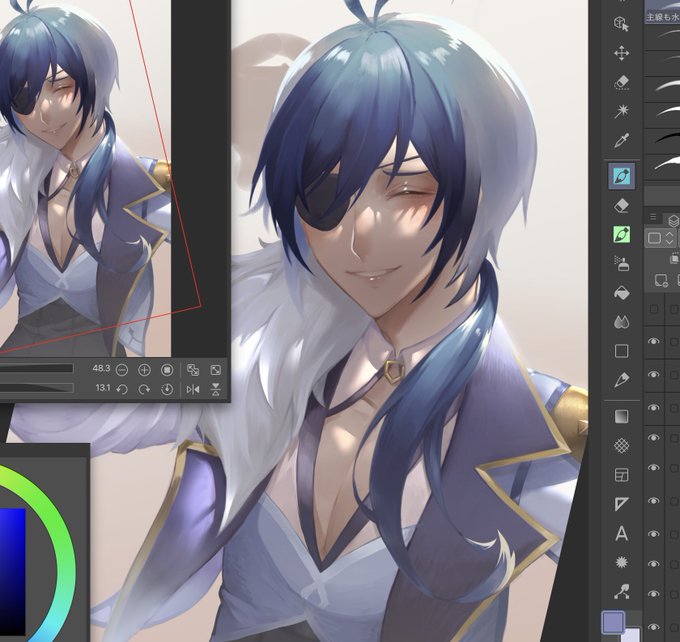
Task: Click the 13.1 rotation value in Navigator
Action: (103, 388)
